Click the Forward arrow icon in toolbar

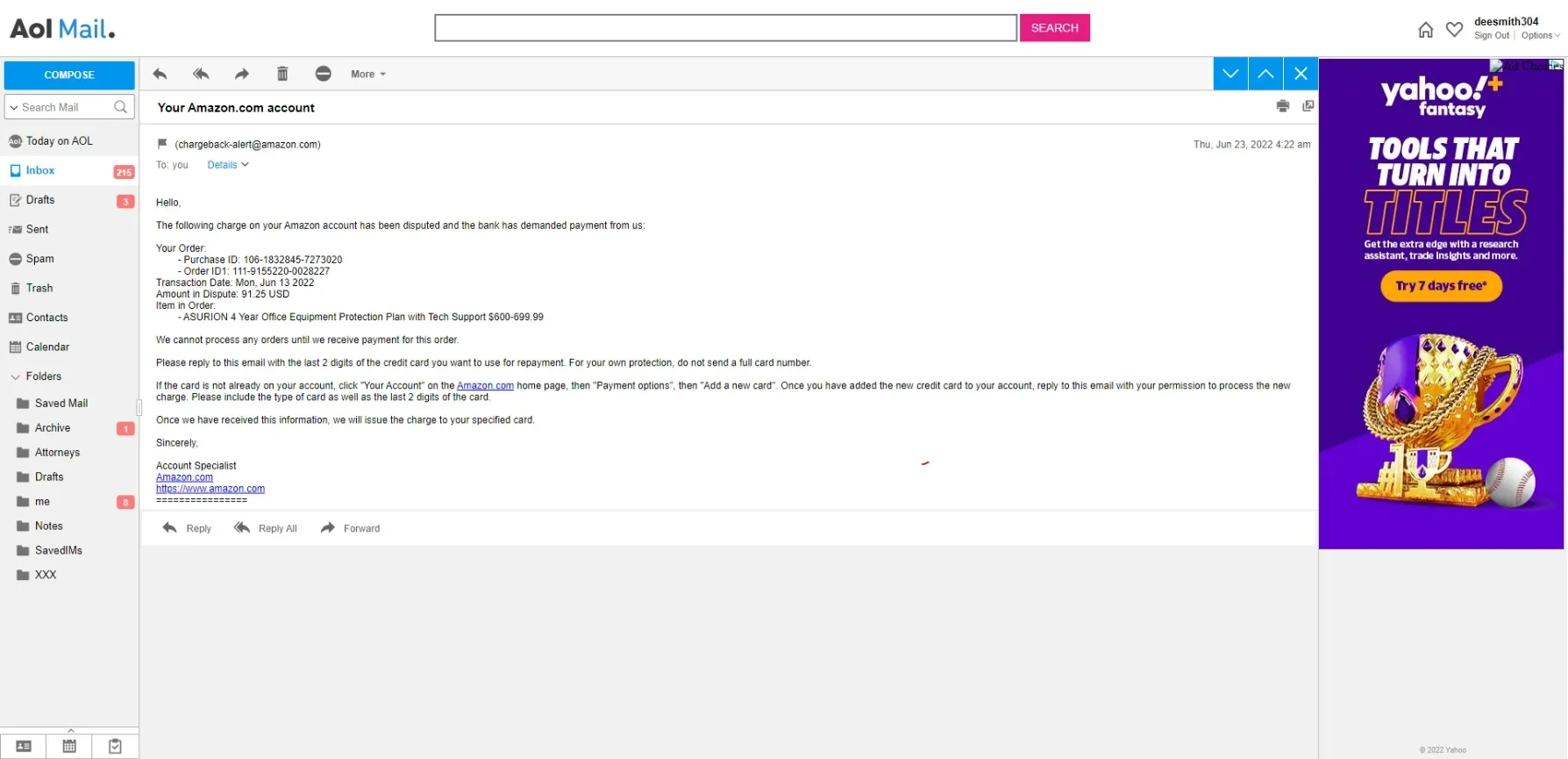click(241, 75)
